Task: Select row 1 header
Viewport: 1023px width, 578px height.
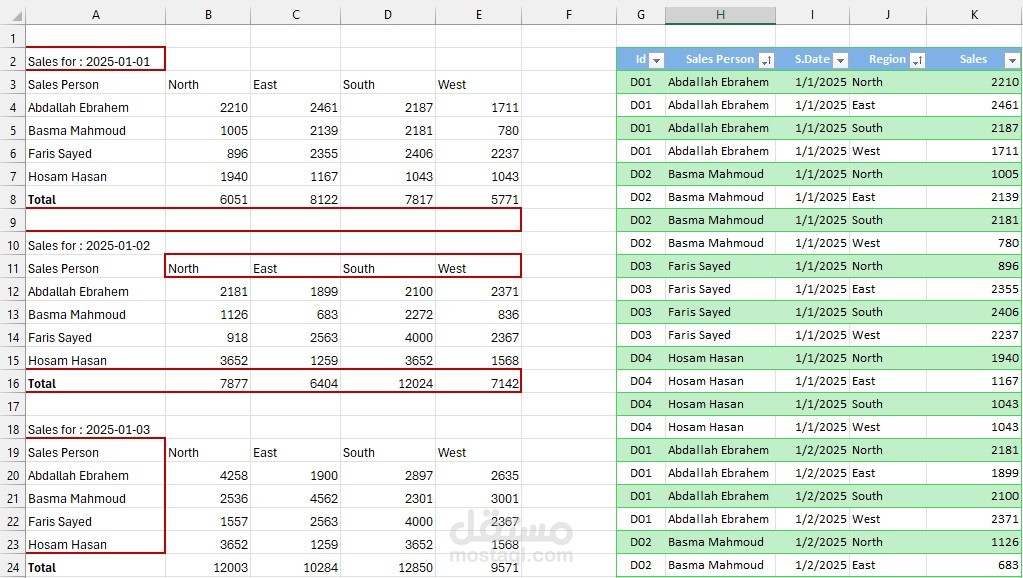Action: click(13, 38)
